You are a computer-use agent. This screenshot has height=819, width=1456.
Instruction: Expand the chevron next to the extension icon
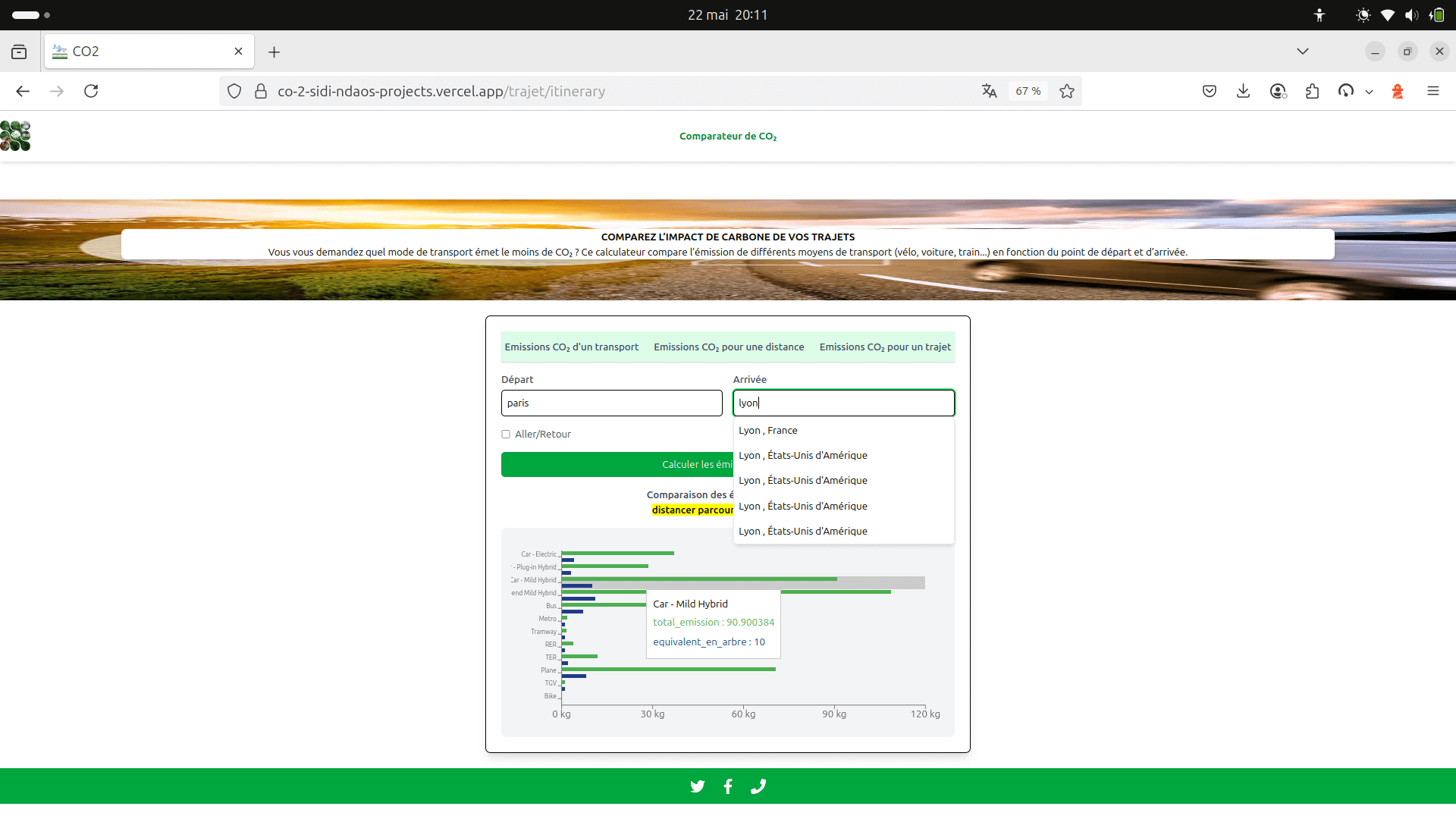1370,91
